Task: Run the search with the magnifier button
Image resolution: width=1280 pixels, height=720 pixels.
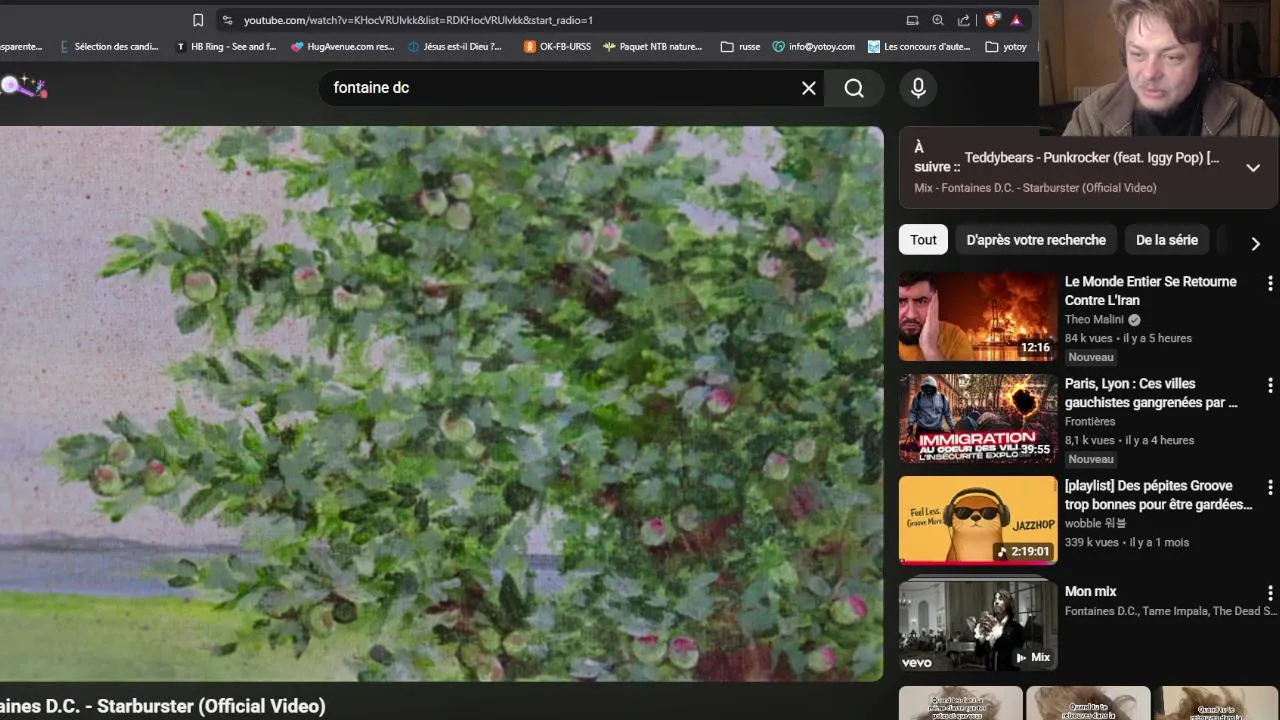Action: 854,88
